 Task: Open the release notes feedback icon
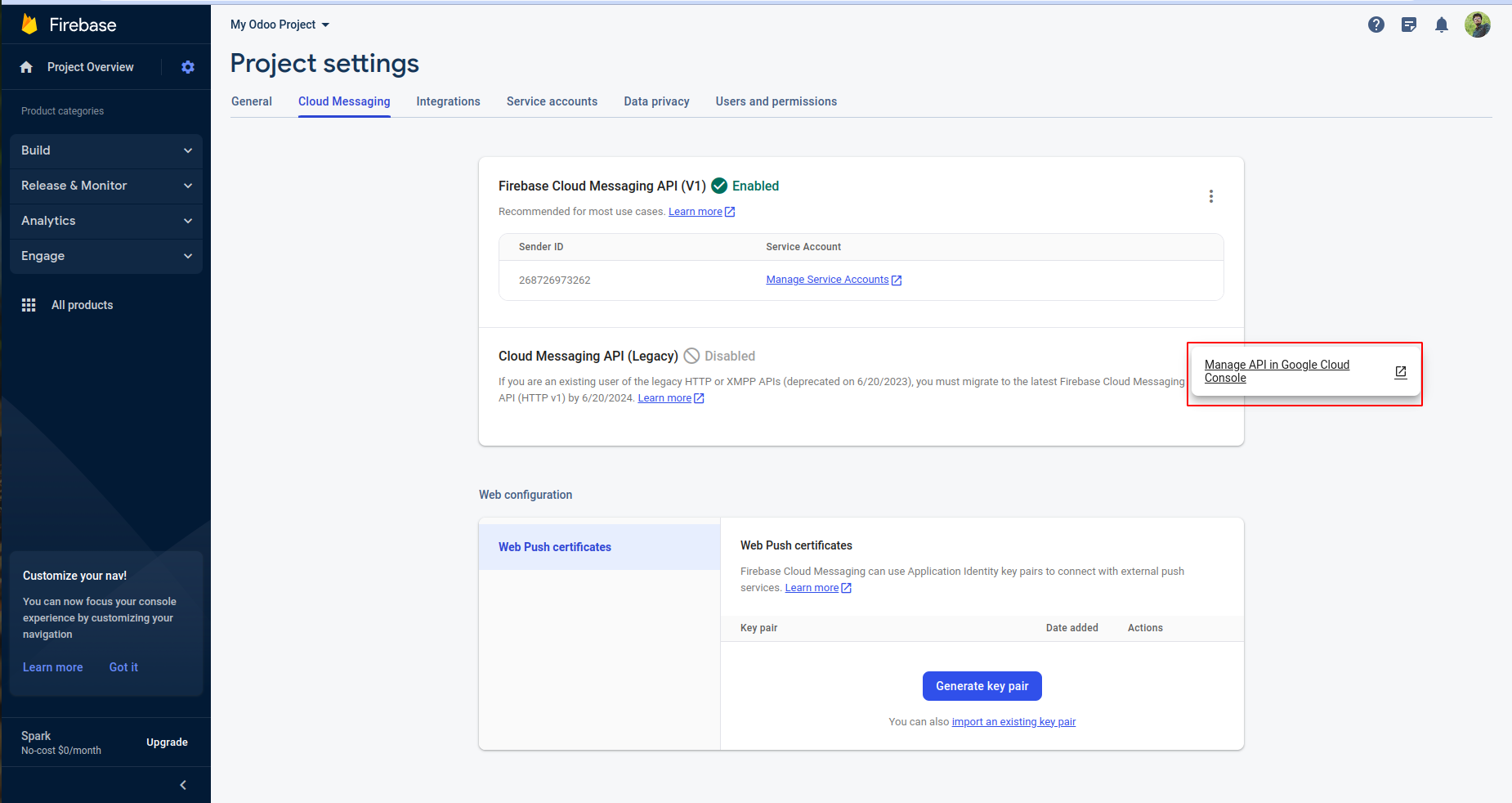[1409, 25]
